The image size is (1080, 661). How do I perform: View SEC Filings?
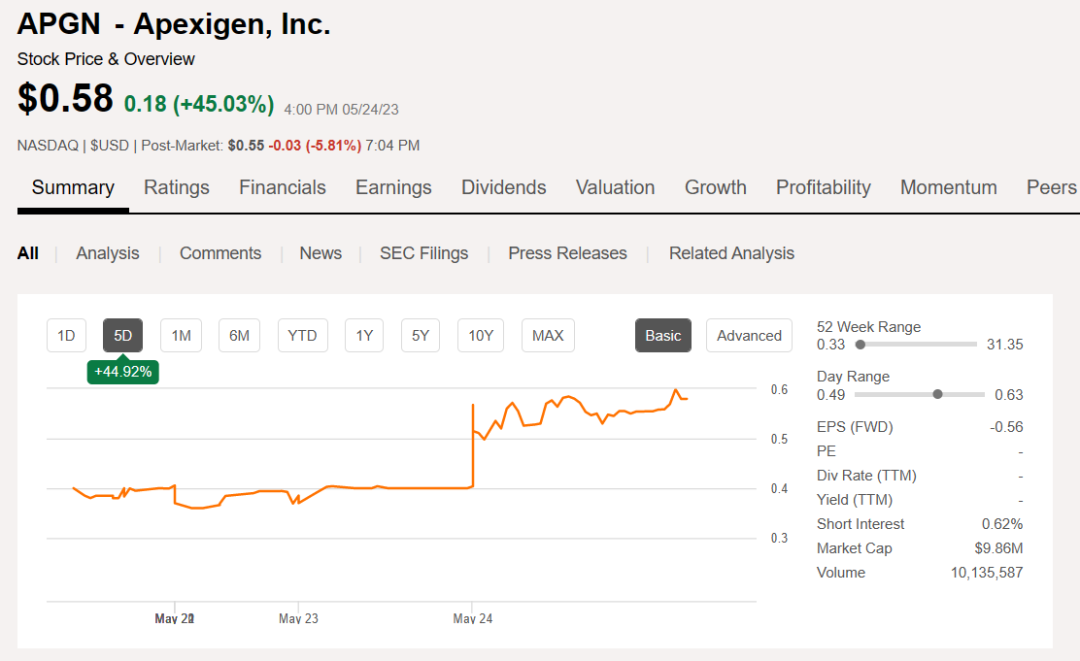point(424,253)
